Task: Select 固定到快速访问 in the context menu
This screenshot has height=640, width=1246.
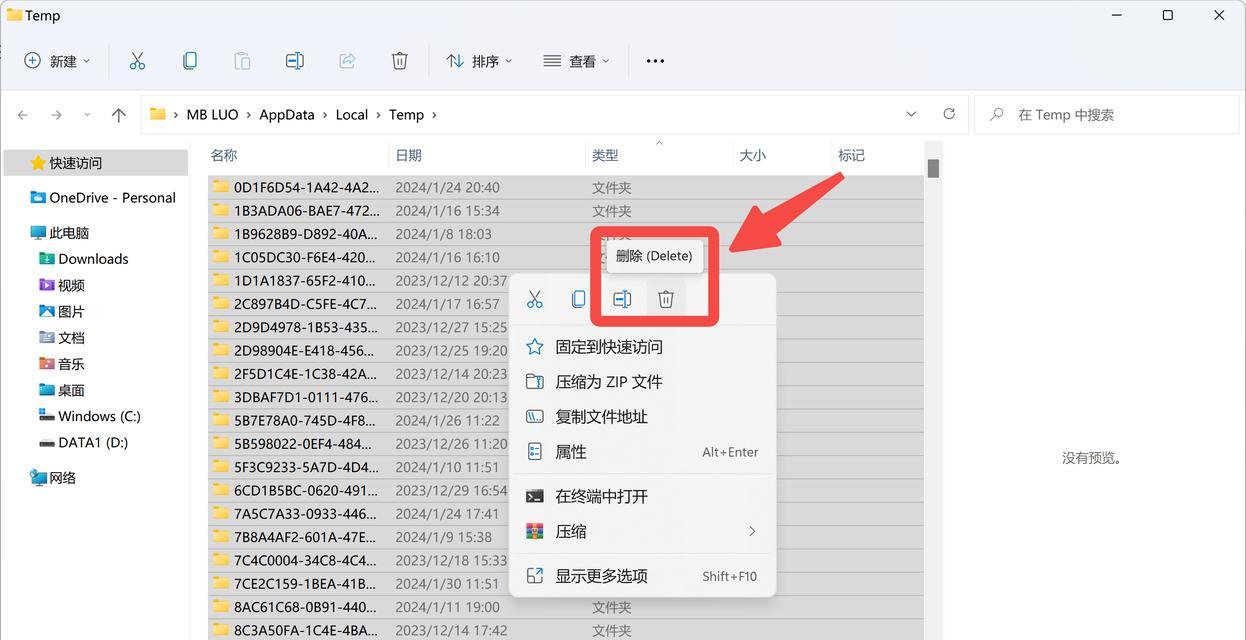Action: coord(642,347)
